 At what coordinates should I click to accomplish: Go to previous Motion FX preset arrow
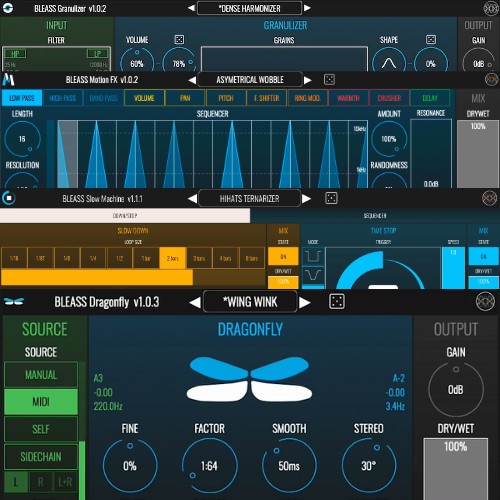click(192, 80)
